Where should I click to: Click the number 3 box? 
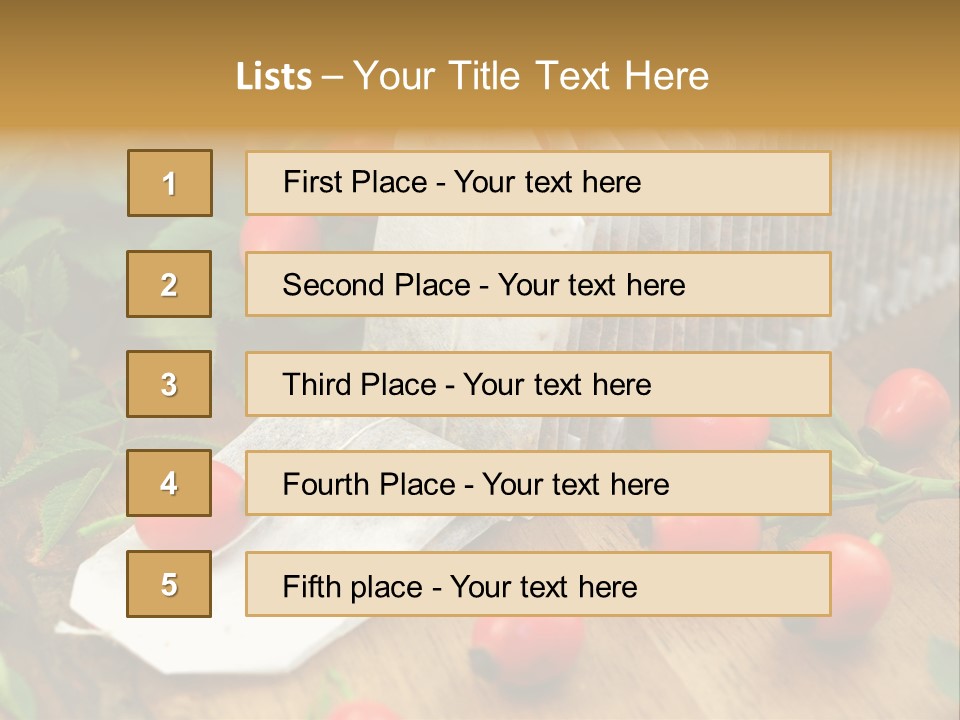coord(169,384)
